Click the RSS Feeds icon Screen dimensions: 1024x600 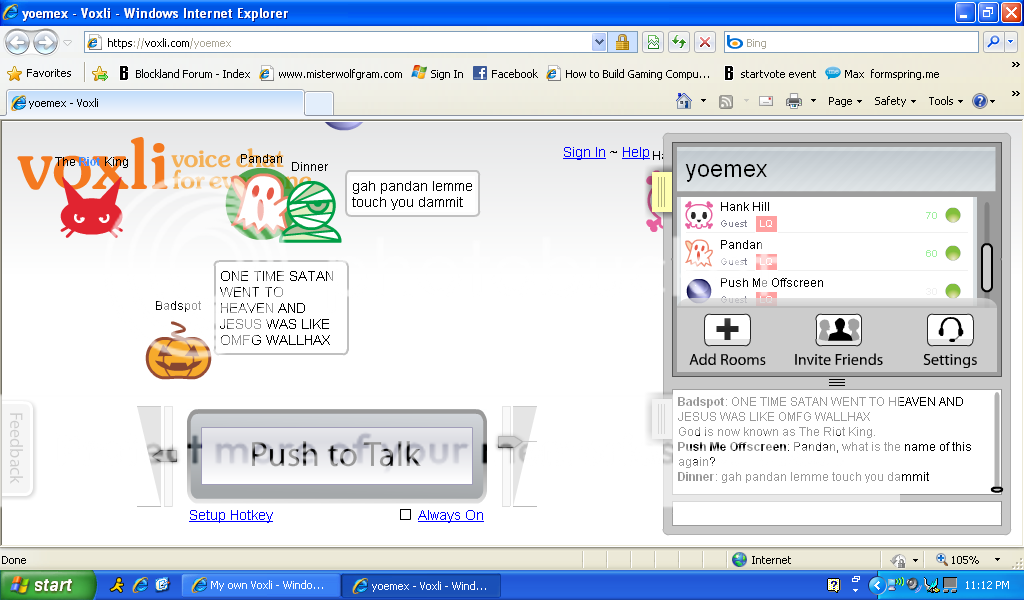click(726, 101)
